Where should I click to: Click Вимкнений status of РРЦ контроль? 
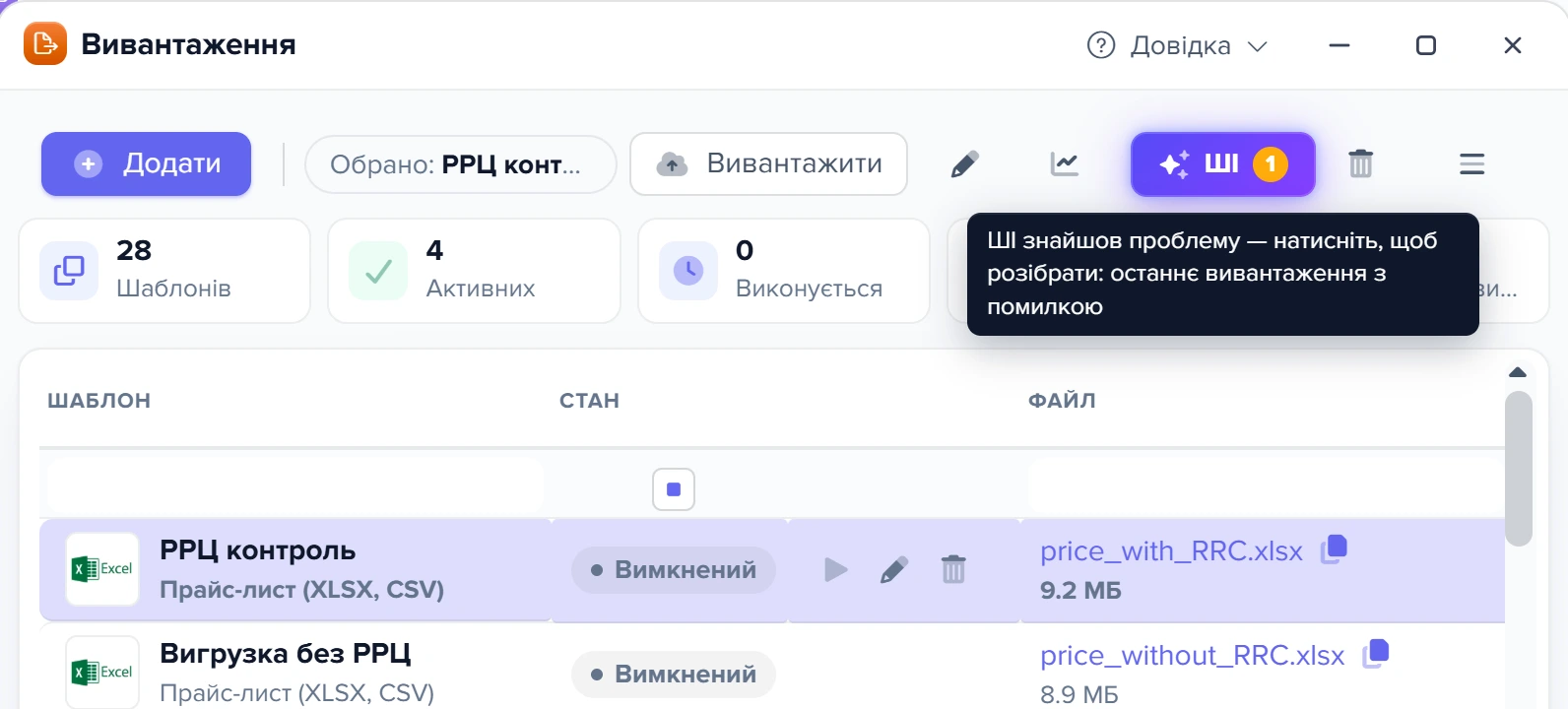(674, 570)
